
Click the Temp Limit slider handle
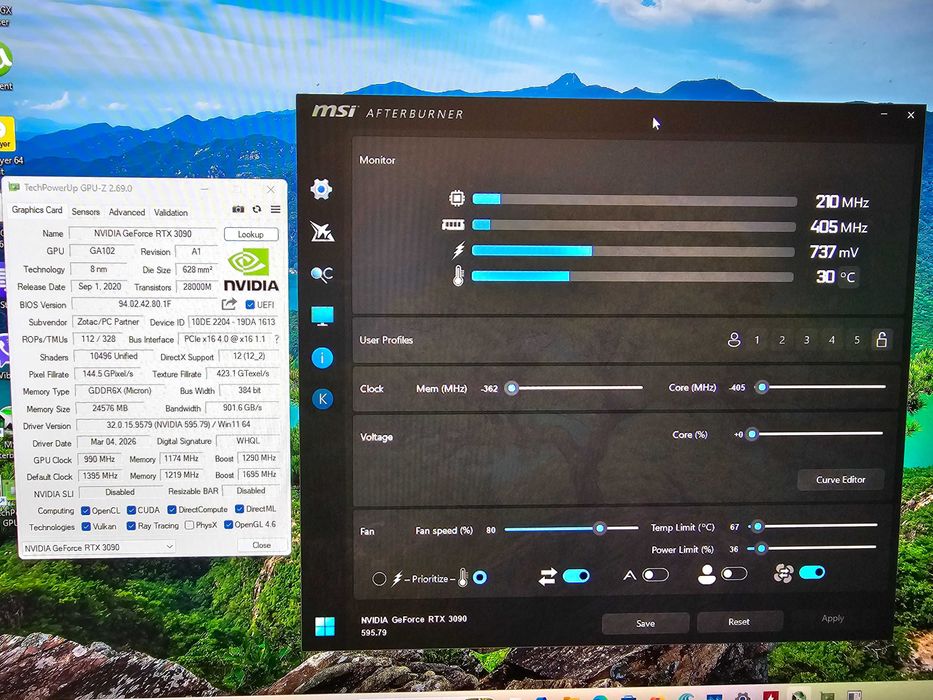tap(757, 526)
